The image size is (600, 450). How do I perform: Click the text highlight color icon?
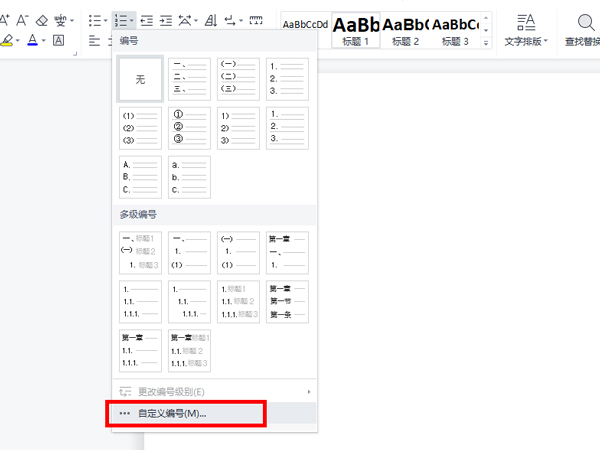pos(7,41)
